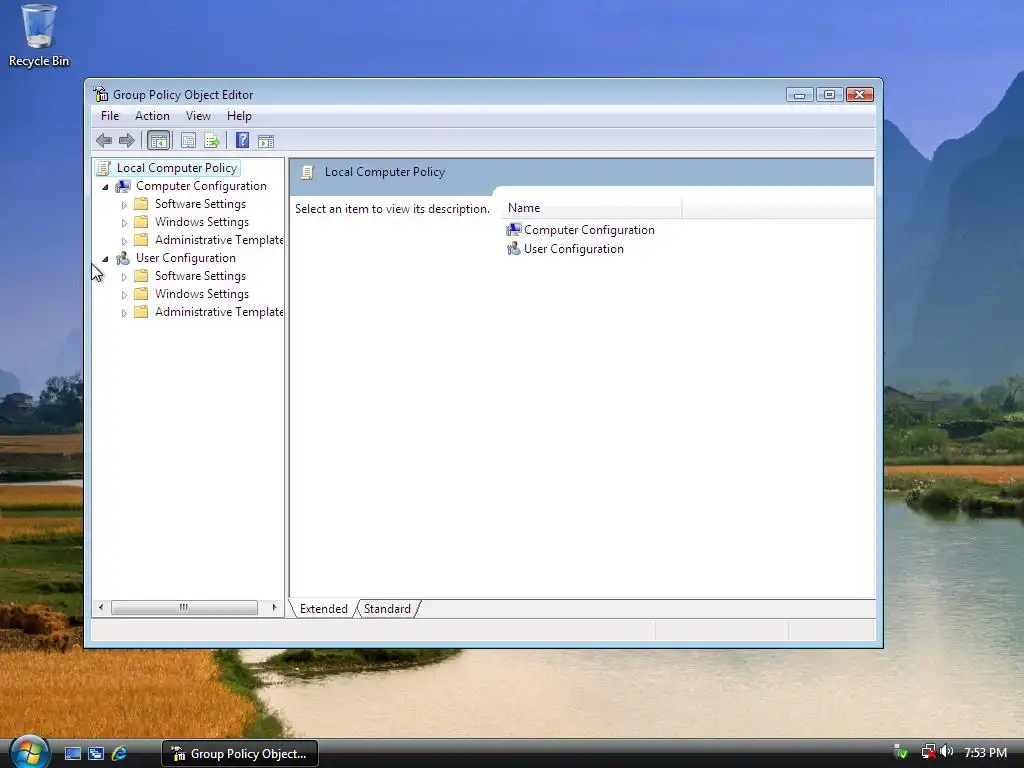Open the Recycle Bin desktop icon
Screen dimensions: 1024x768
[x=39, y=35]
